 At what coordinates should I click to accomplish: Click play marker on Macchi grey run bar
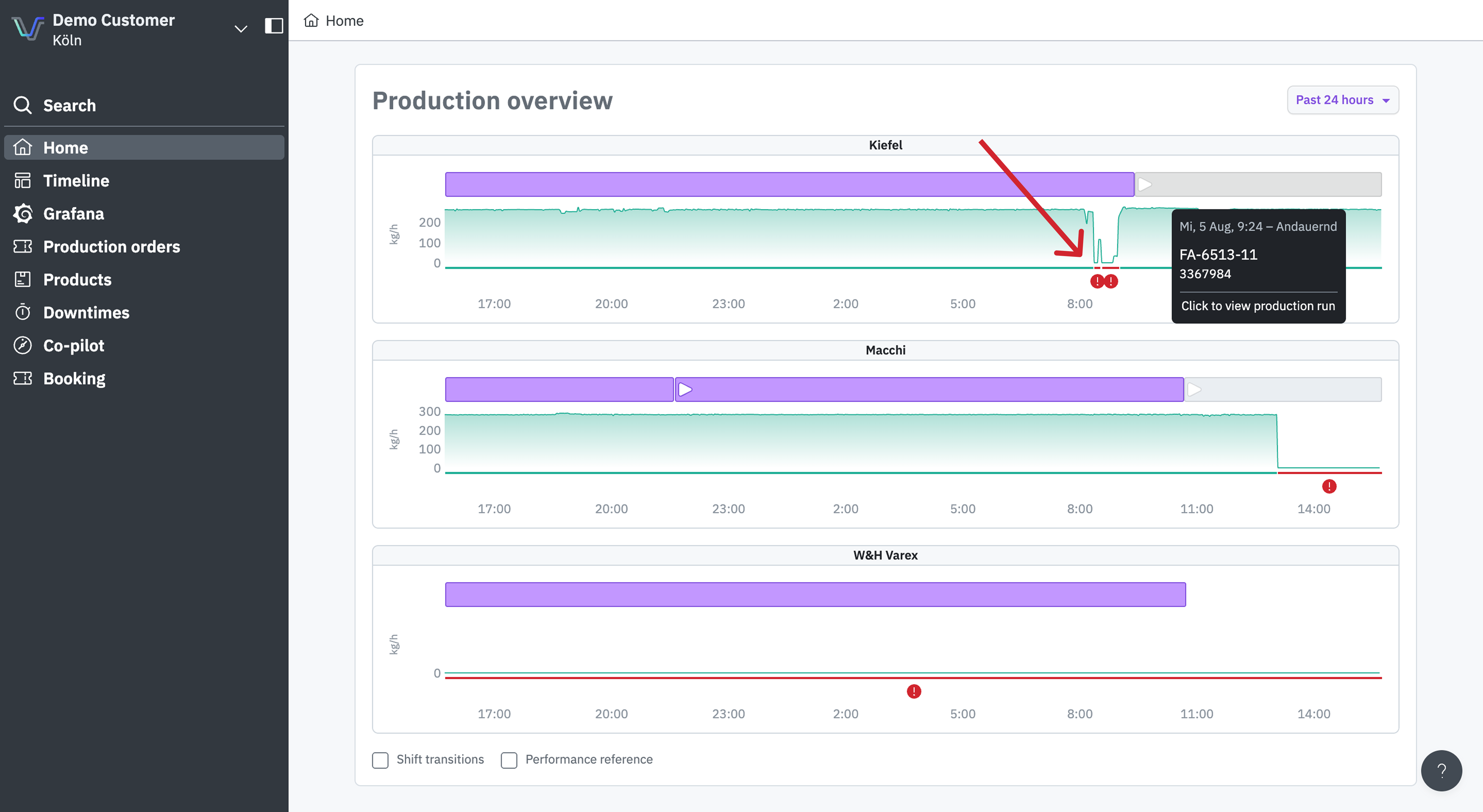pos(1194,390)
